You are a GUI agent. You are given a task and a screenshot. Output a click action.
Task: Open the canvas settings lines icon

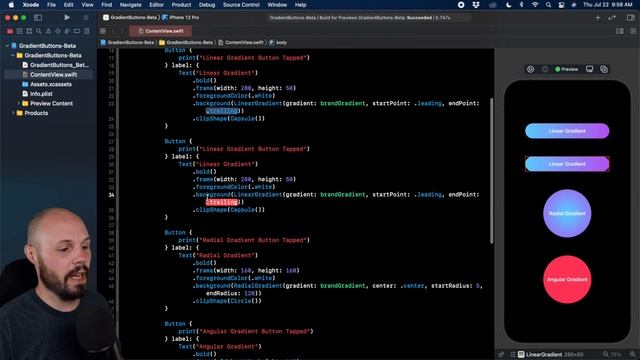pos(512,354)
